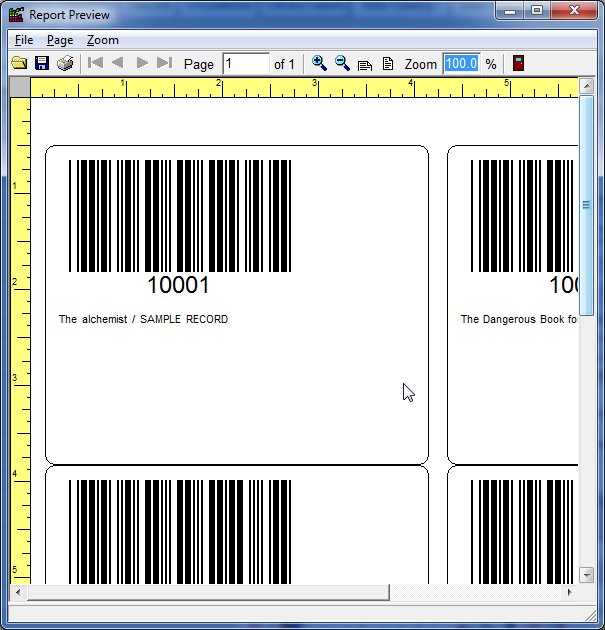This screenshot has width=605, height=630.
Task: Click vertical scrollbar down arrow
Action: coord(587,575)
